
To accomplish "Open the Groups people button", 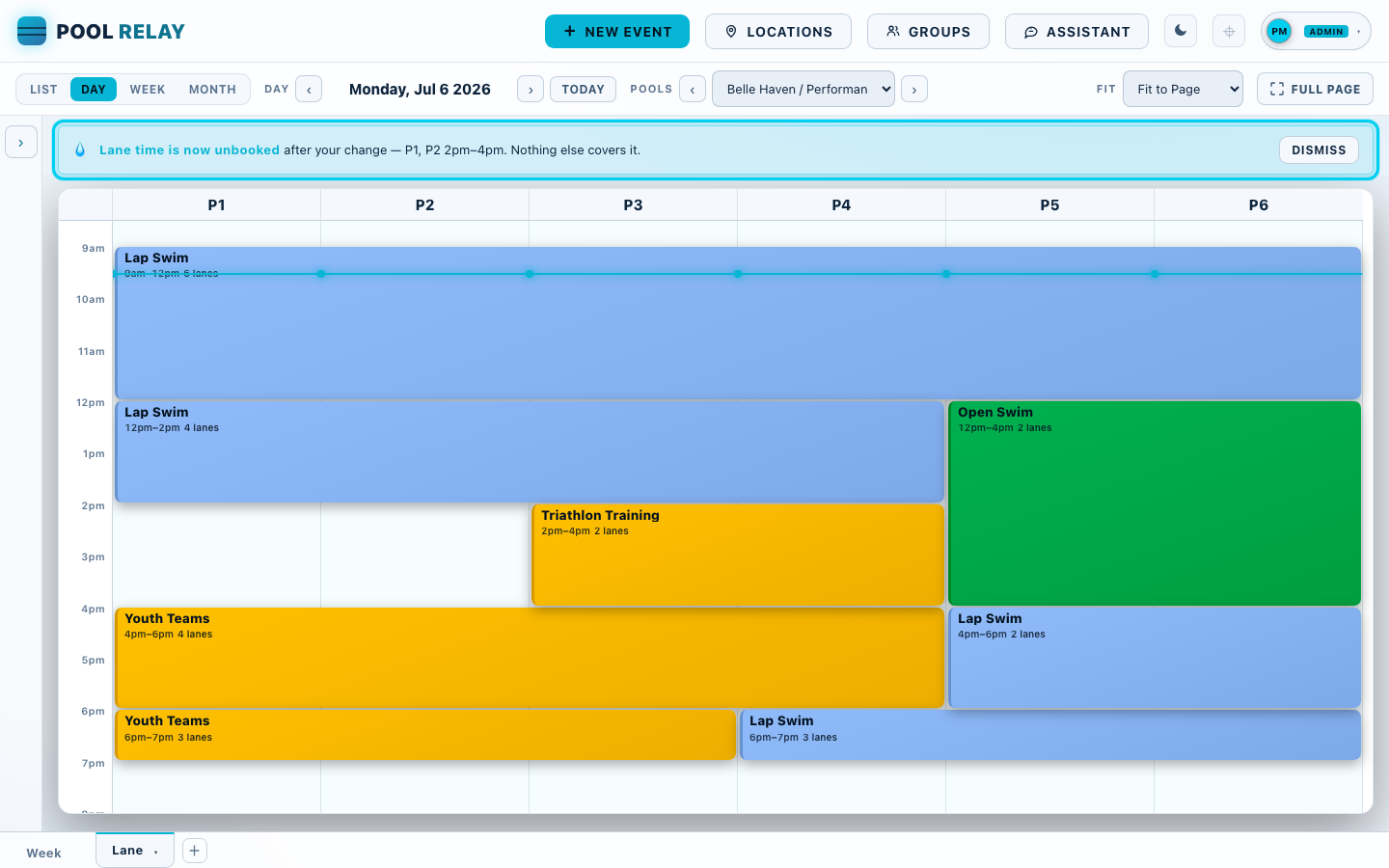I will pyautogui.click(x=928, y=31).
